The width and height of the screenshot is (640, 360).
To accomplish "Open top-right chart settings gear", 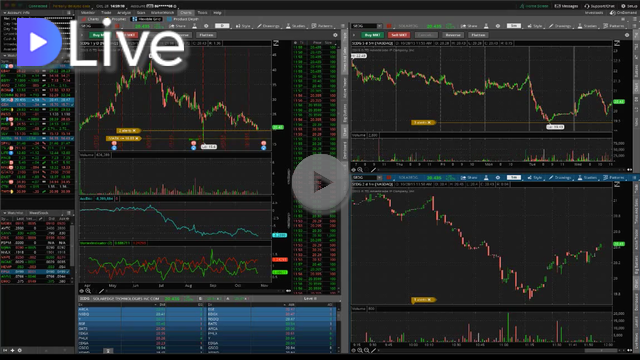I will pos(498,26).
